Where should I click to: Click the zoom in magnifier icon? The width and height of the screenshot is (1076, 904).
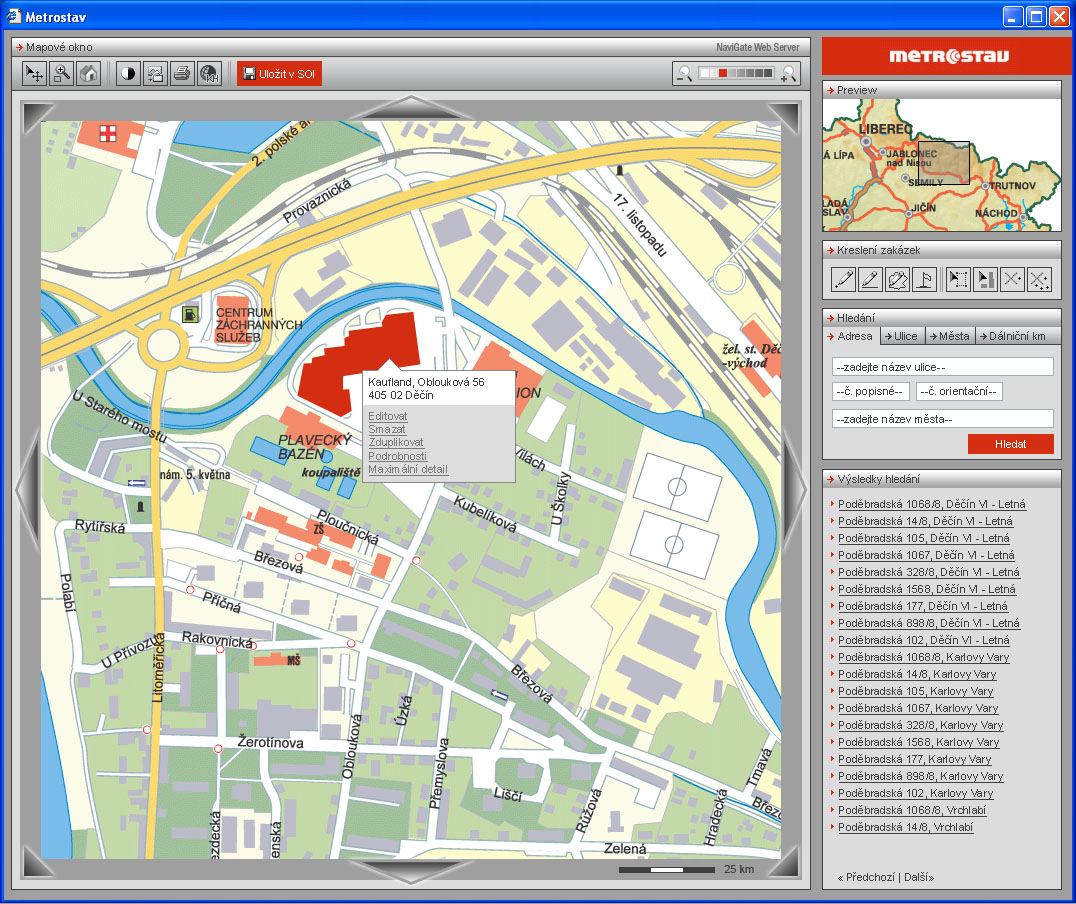coord(789,73)
